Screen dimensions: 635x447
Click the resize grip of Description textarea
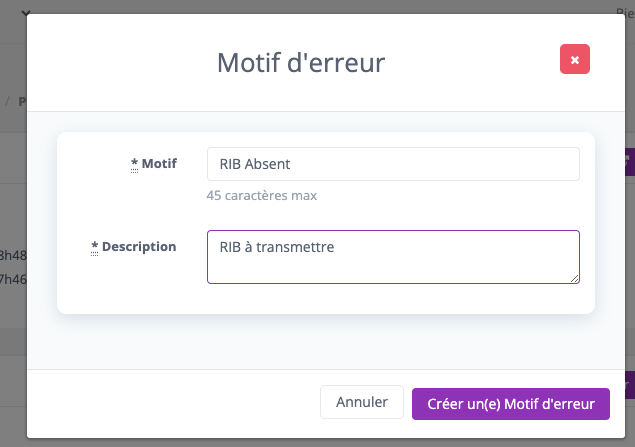click(x=575, y=279)
